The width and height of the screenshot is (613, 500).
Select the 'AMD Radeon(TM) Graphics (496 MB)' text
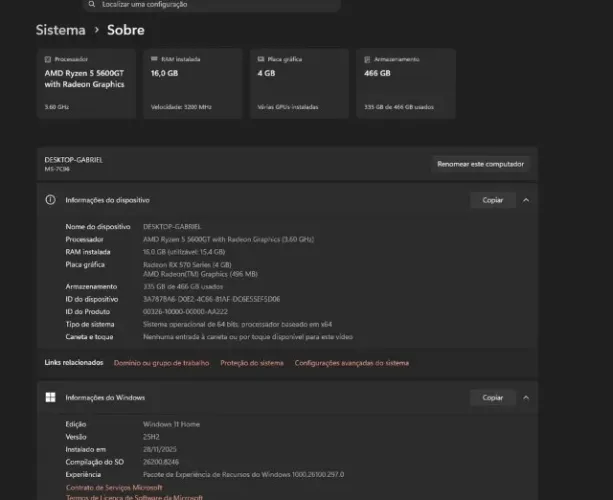(201, 274)
